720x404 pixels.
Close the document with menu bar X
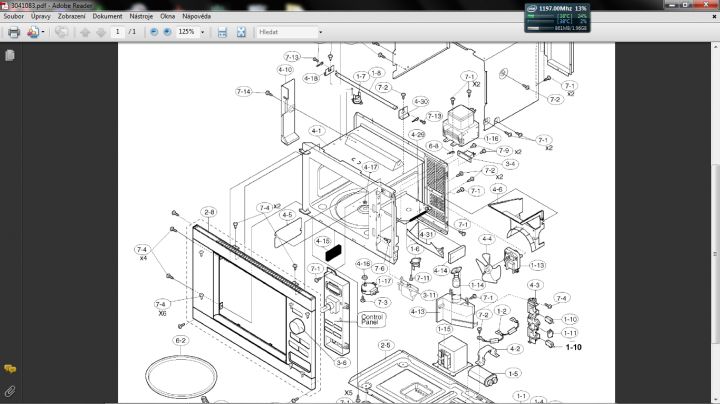(x=714, y=16)
